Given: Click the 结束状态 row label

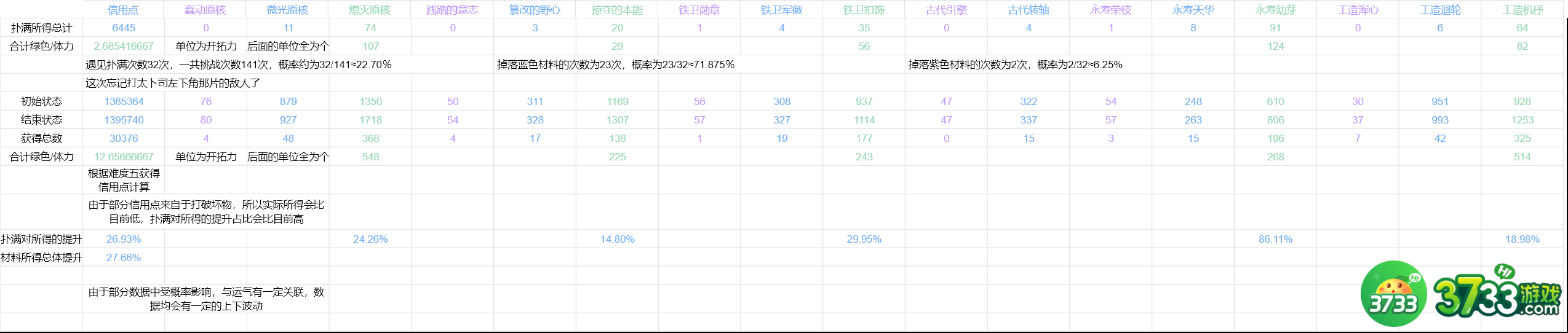Looking at the screenshot, I should click(41, 120).
